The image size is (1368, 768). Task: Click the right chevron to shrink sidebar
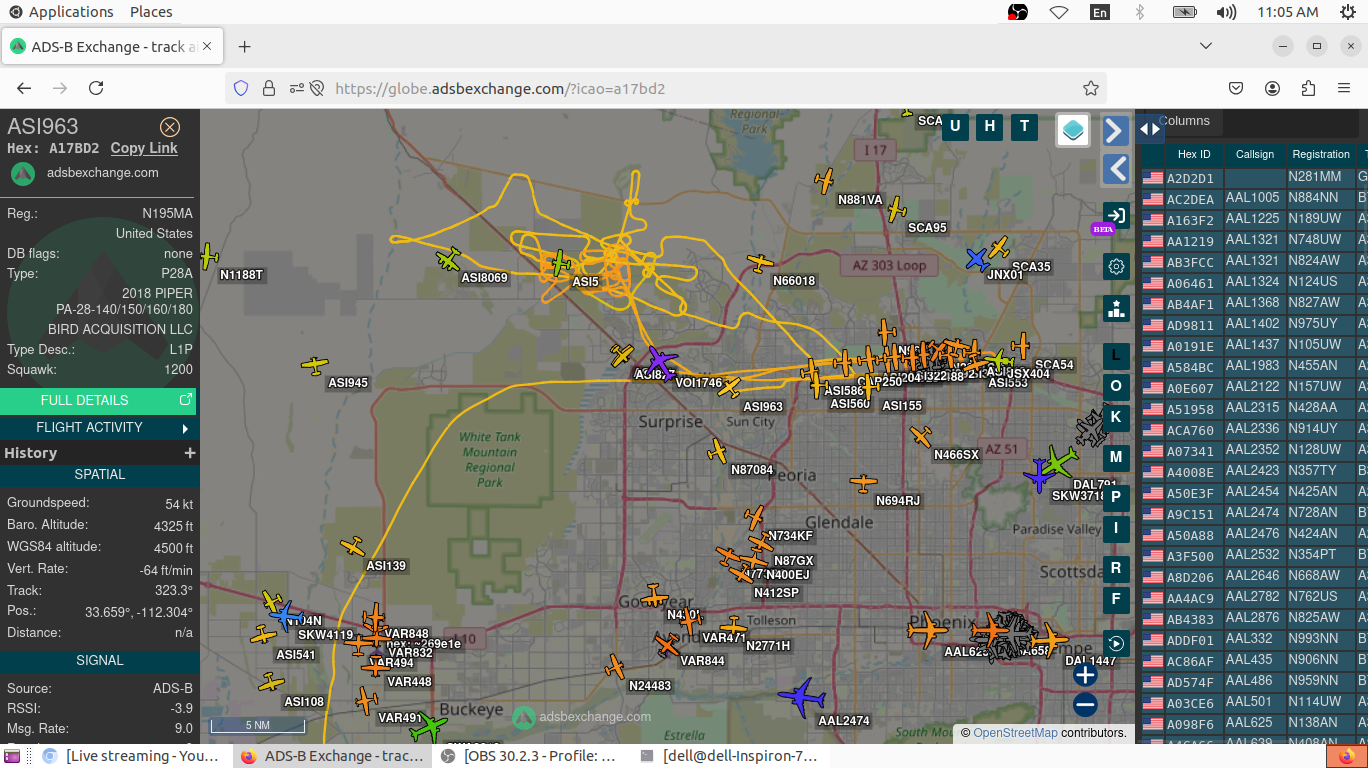[1116, 130]
